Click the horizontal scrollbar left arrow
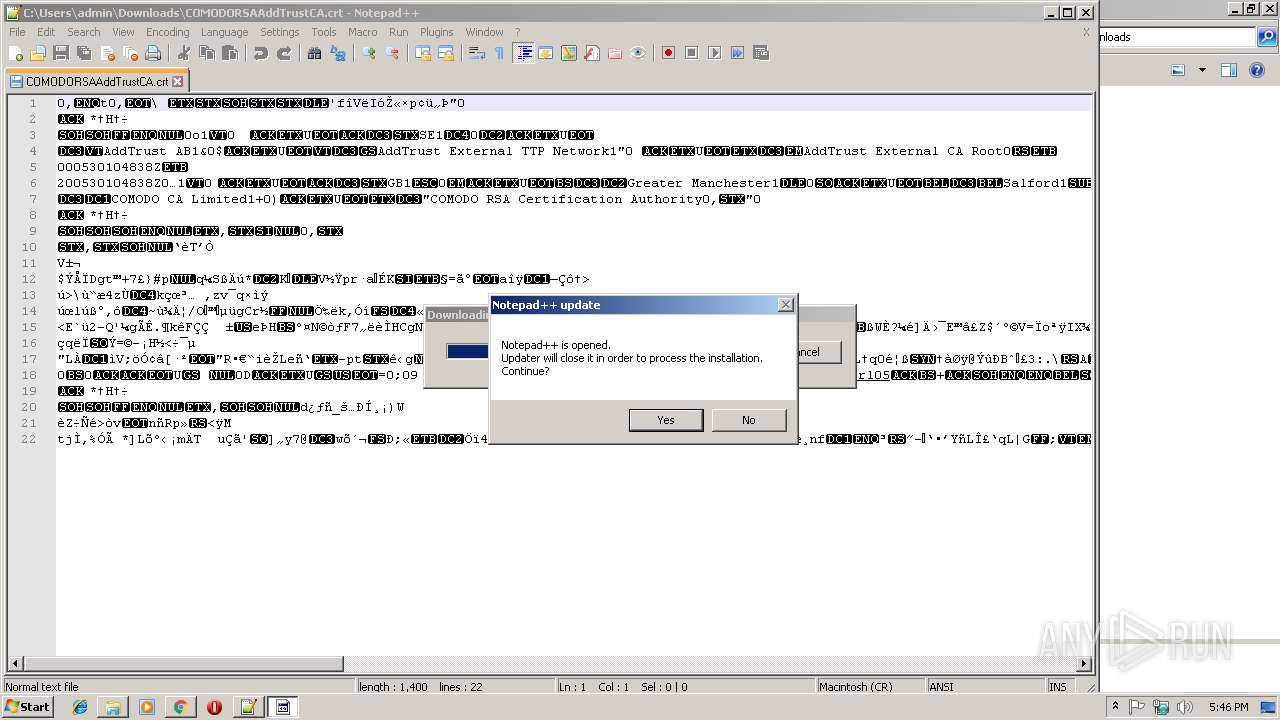The image size is (1280, 720). [x=15, y=663]
